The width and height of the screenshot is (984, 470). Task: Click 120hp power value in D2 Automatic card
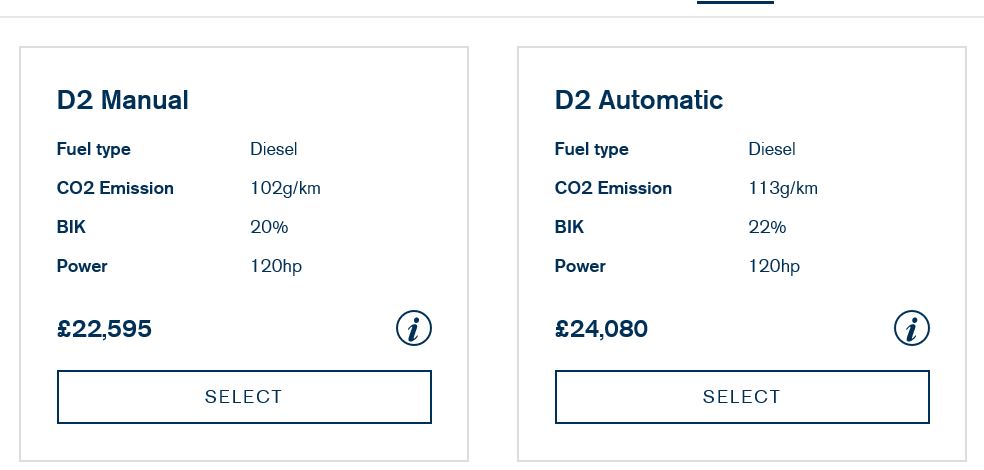coord(774,266)
